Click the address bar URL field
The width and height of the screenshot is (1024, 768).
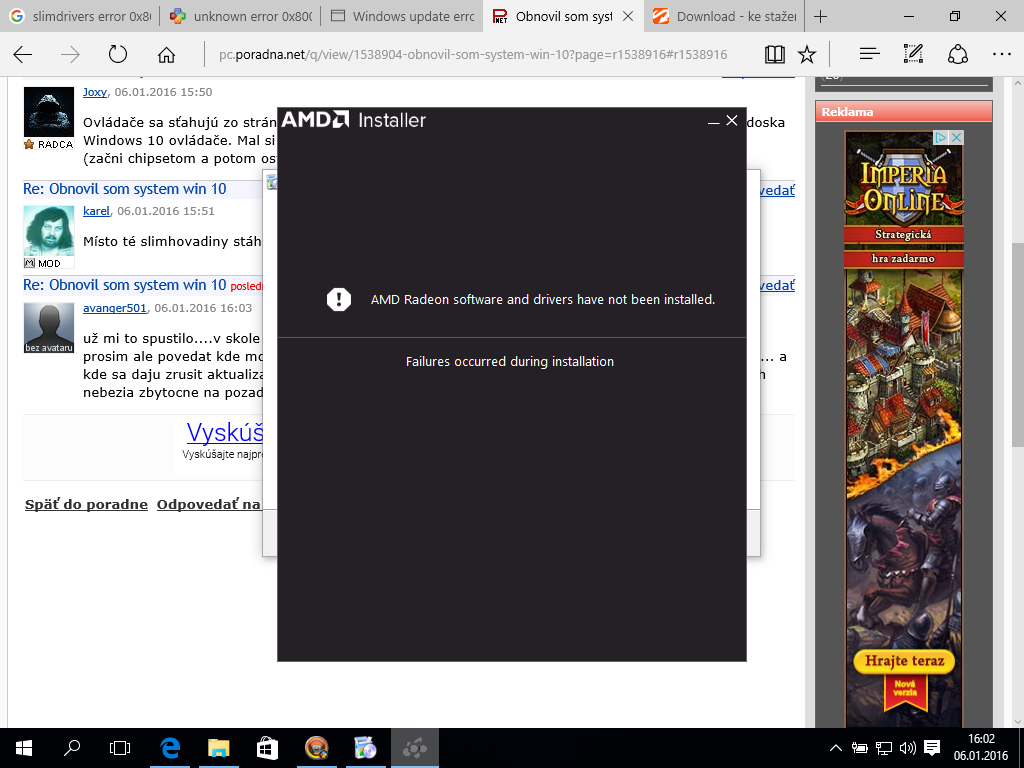(473, 54)
